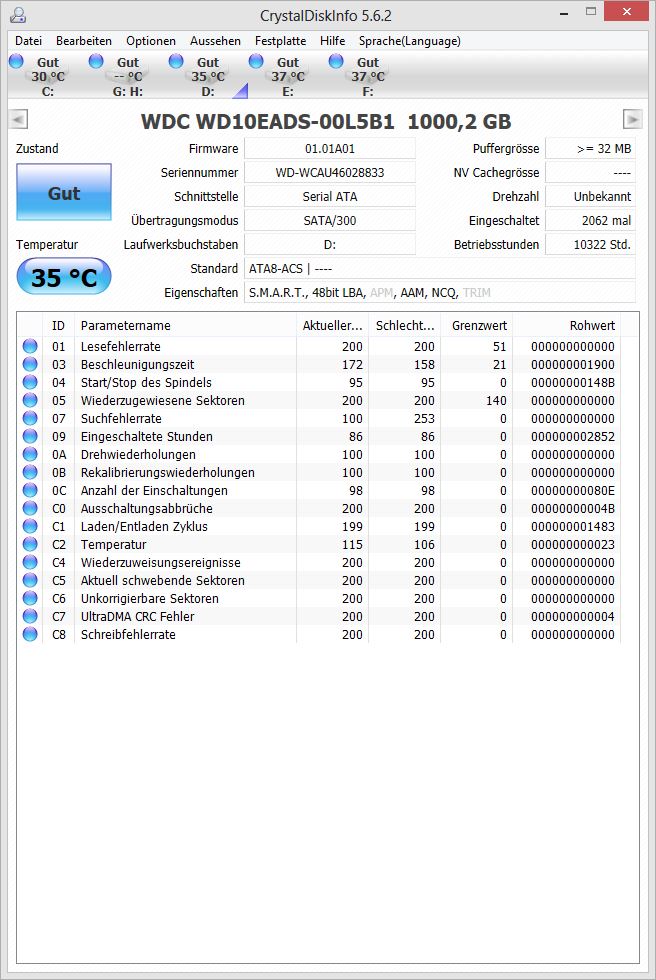656x980 pixels.
Task: Click the blue Gut health status button
Action: tap(64, 192)
